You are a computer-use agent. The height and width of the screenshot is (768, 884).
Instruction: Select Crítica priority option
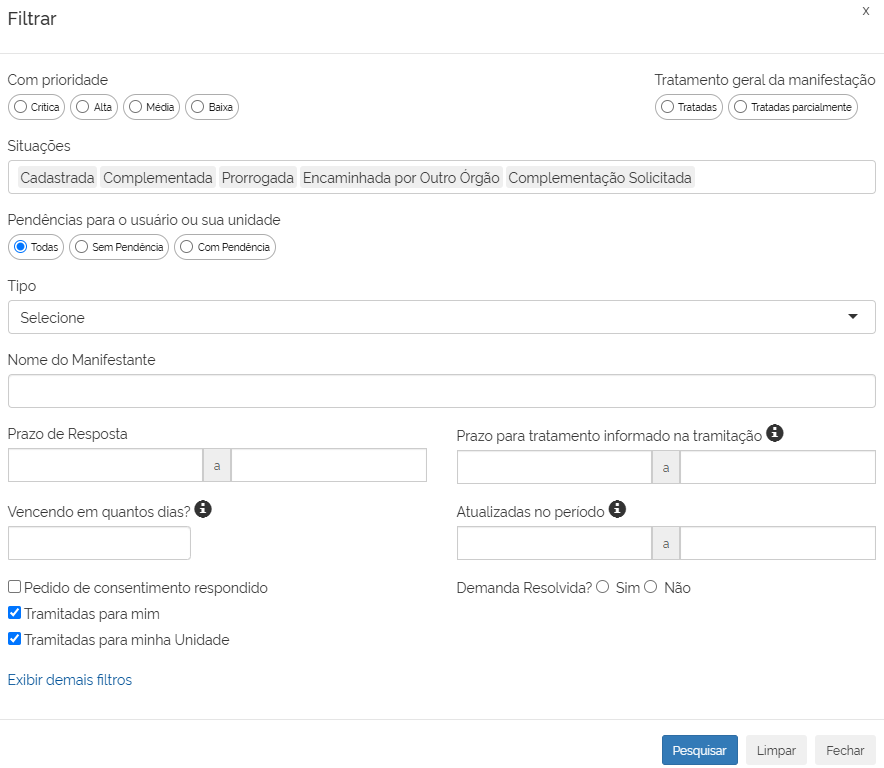(21, 107)
